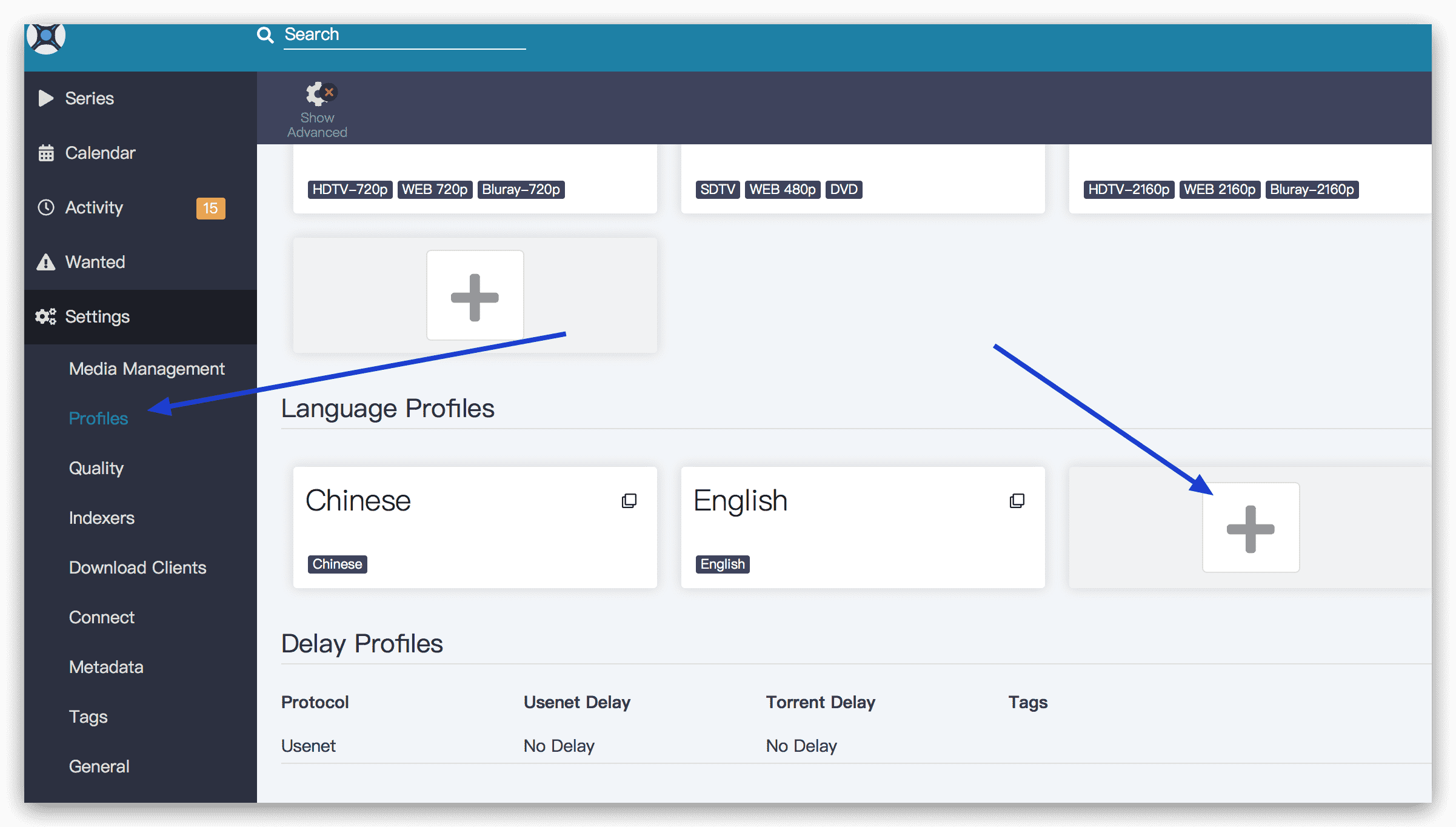Toggle Show Advanced settings

318,110
